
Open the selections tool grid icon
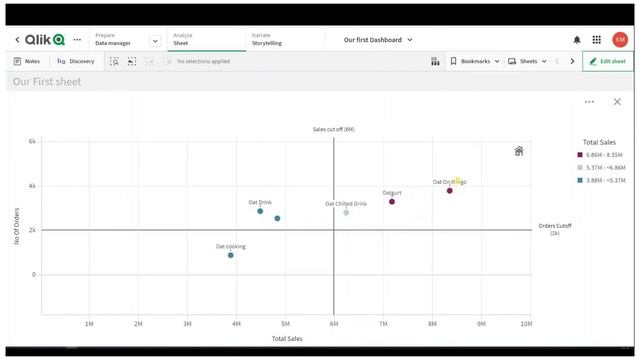pos(435,61)
